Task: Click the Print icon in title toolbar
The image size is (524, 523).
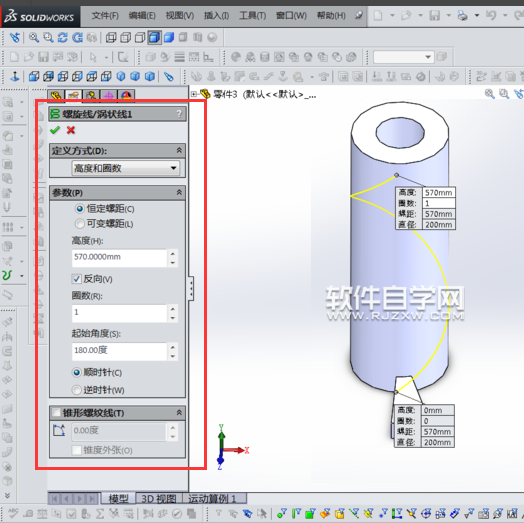Action: [x=463, y=15]
